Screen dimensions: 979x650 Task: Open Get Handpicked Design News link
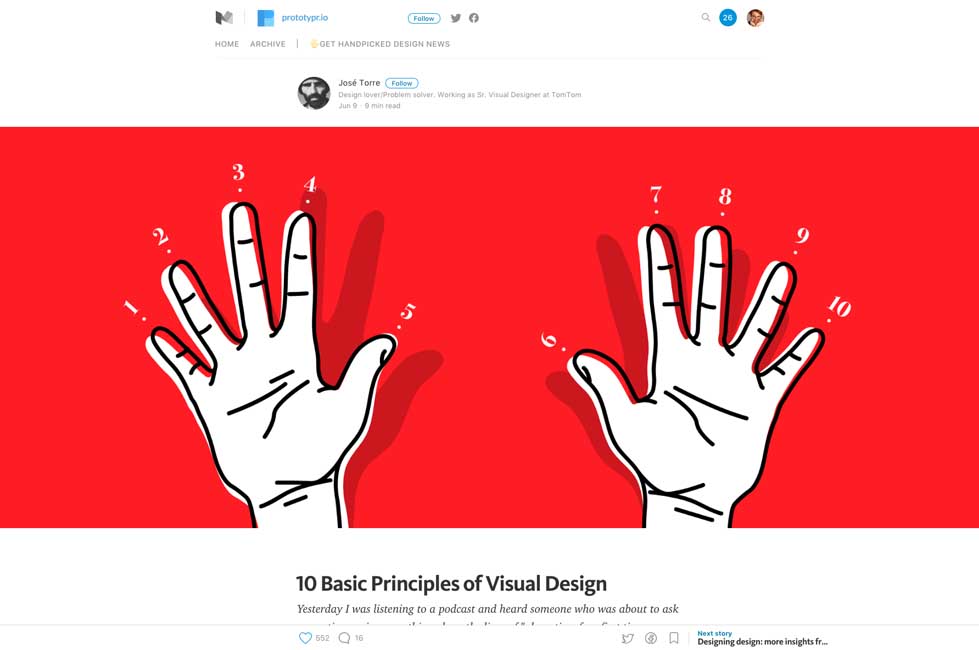coord(382,44)
